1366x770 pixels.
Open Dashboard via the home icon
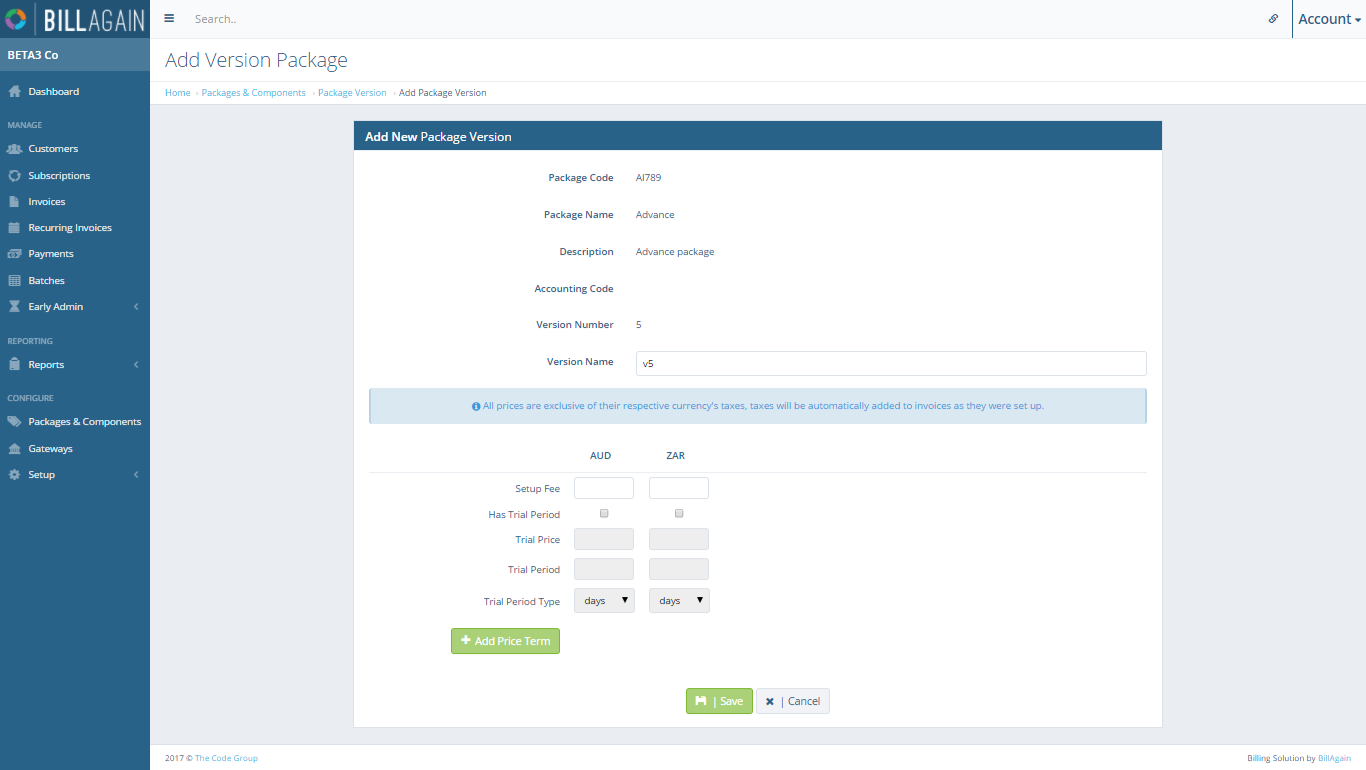click(15, 92)
